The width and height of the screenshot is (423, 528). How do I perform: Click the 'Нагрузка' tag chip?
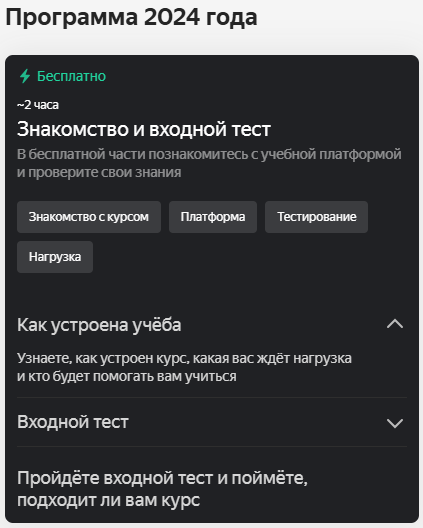coord(55,257)
